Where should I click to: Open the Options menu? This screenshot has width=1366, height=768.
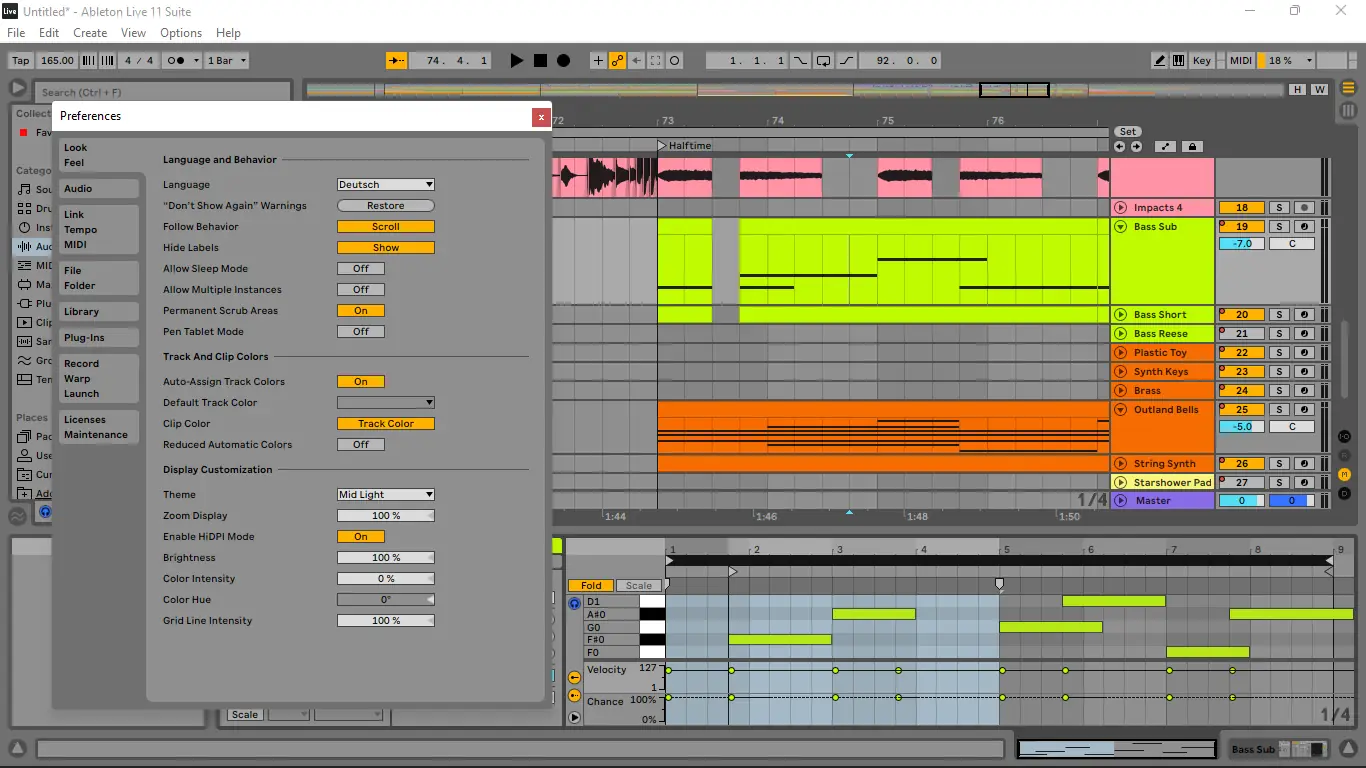(x=181, y=33)
